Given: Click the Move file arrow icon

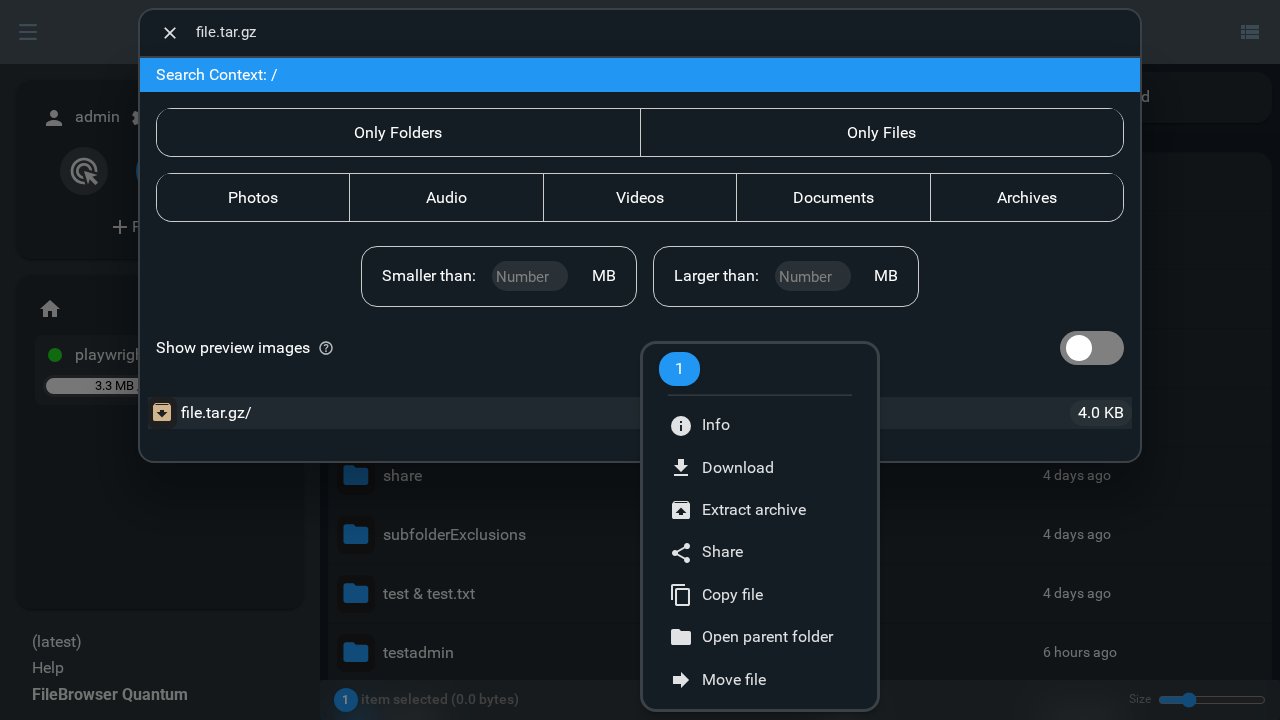Looking at the screenshot, I should 680,680.
